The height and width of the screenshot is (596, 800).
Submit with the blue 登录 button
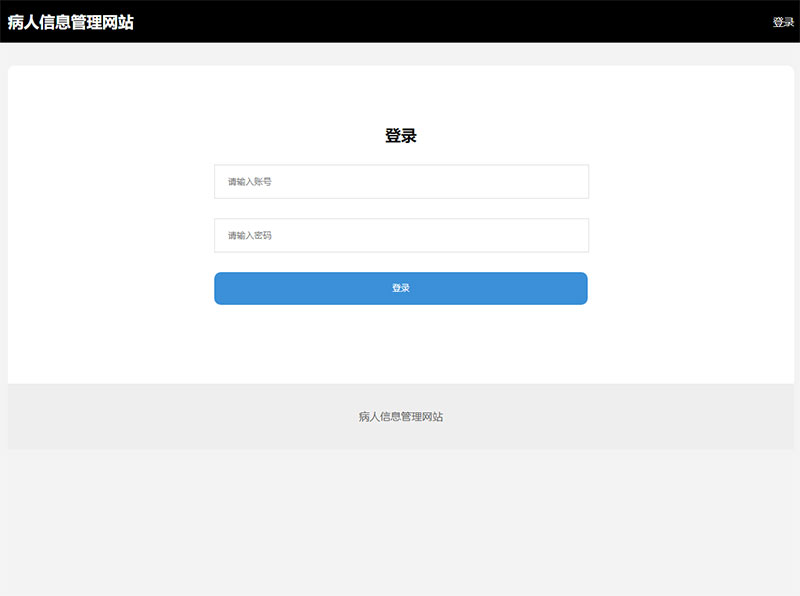[x=401, y=288]
